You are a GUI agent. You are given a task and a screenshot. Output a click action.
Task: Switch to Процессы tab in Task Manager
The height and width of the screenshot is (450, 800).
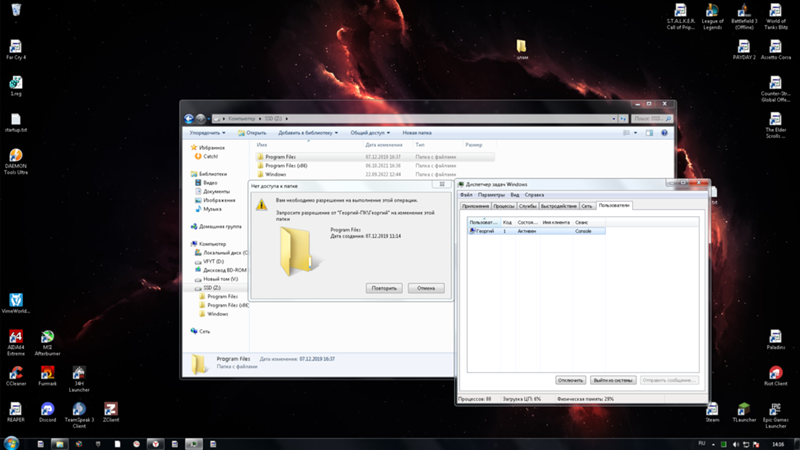pyautogui.click(x=504, y=206)
